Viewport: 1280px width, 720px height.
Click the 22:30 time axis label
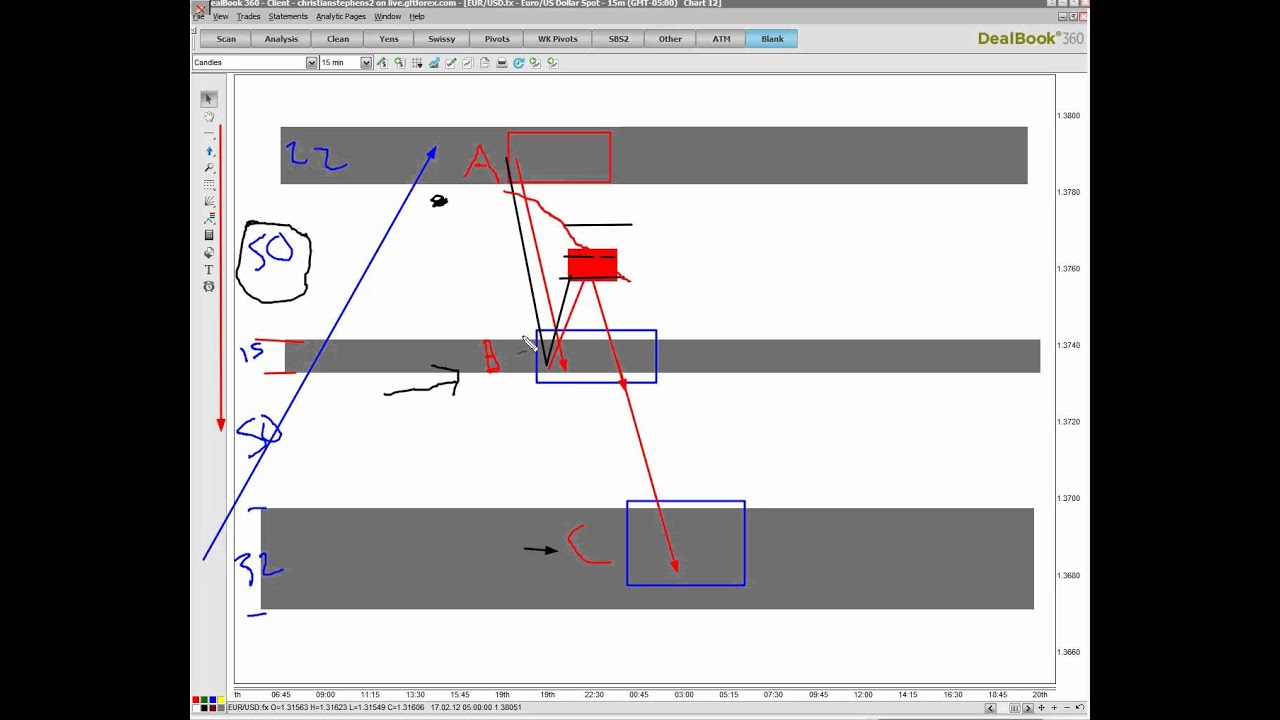[594, 694]
